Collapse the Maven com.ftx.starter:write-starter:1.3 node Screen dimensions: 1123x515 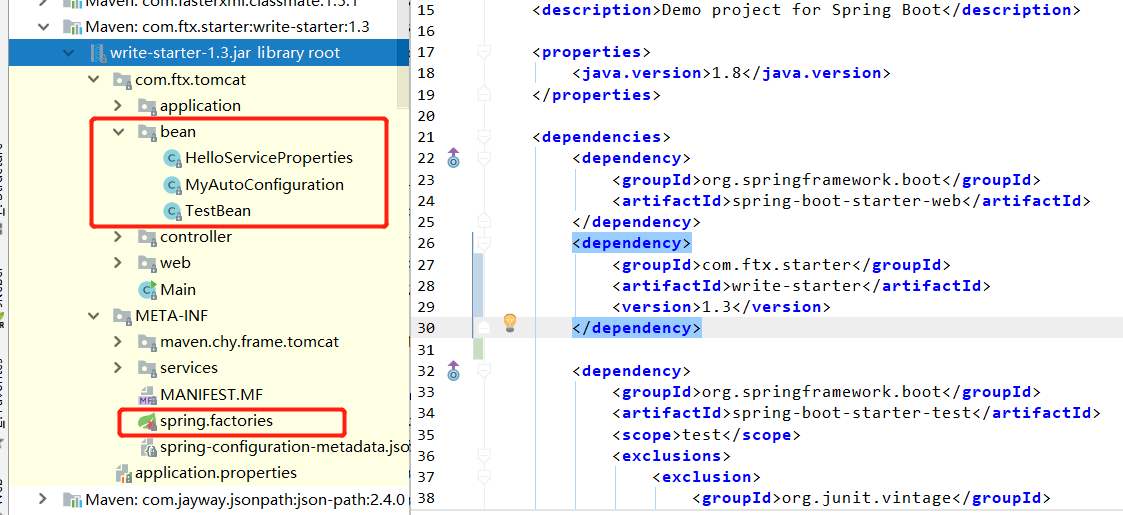pos(44,27)
